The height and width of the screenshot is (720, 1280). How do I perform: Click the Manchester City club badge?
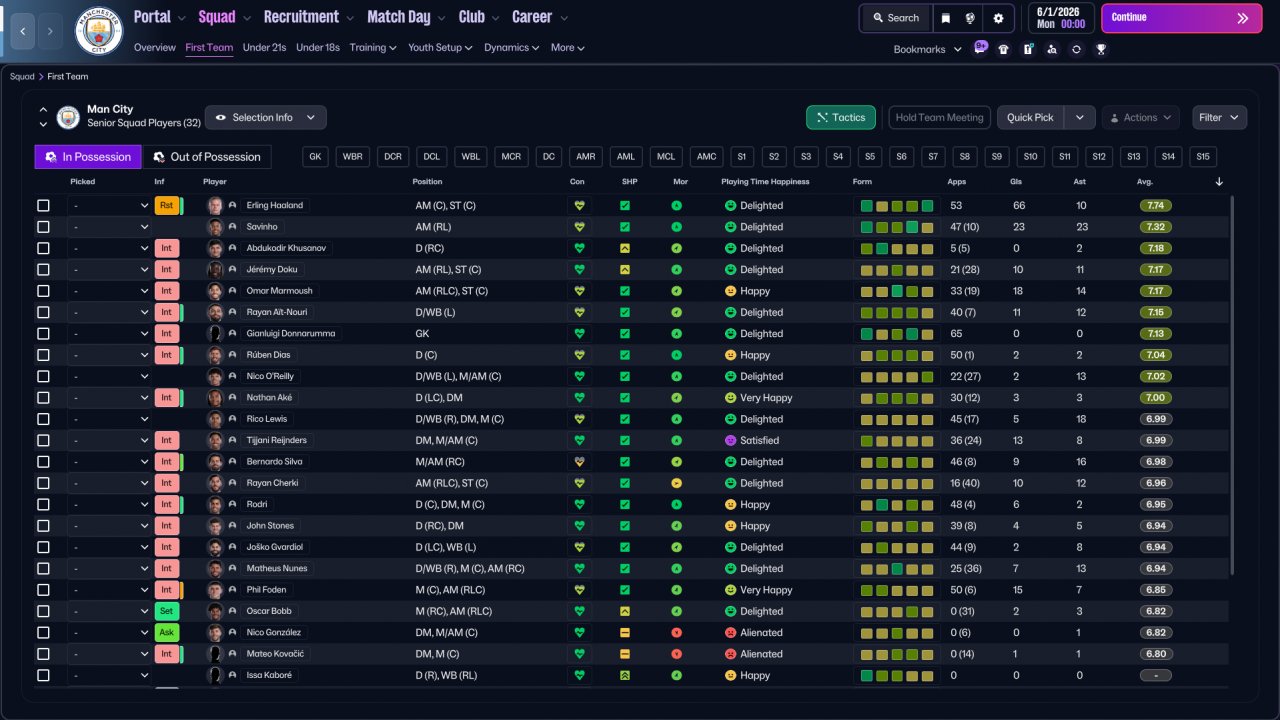(x=99, y=31)
